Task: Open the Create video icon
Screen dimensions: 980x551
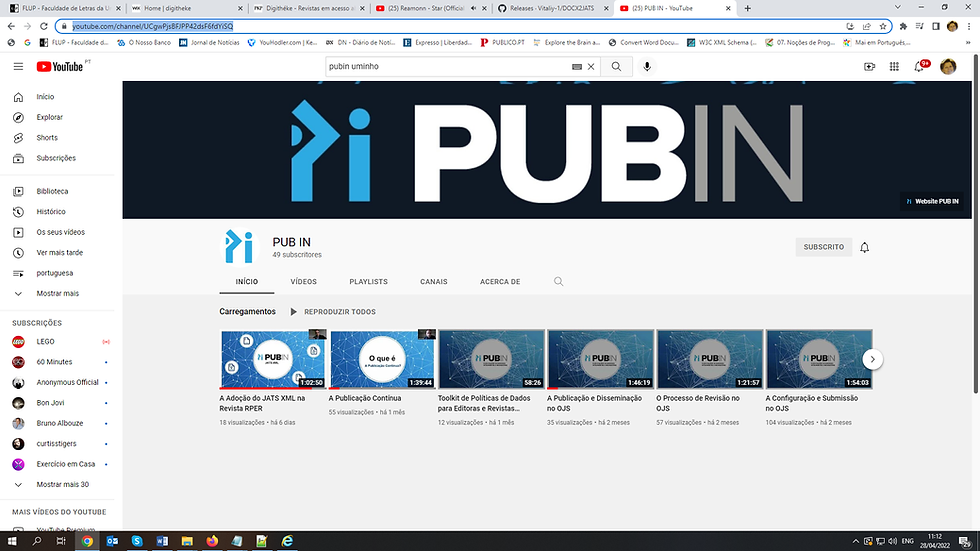Action: coord(869,66)
